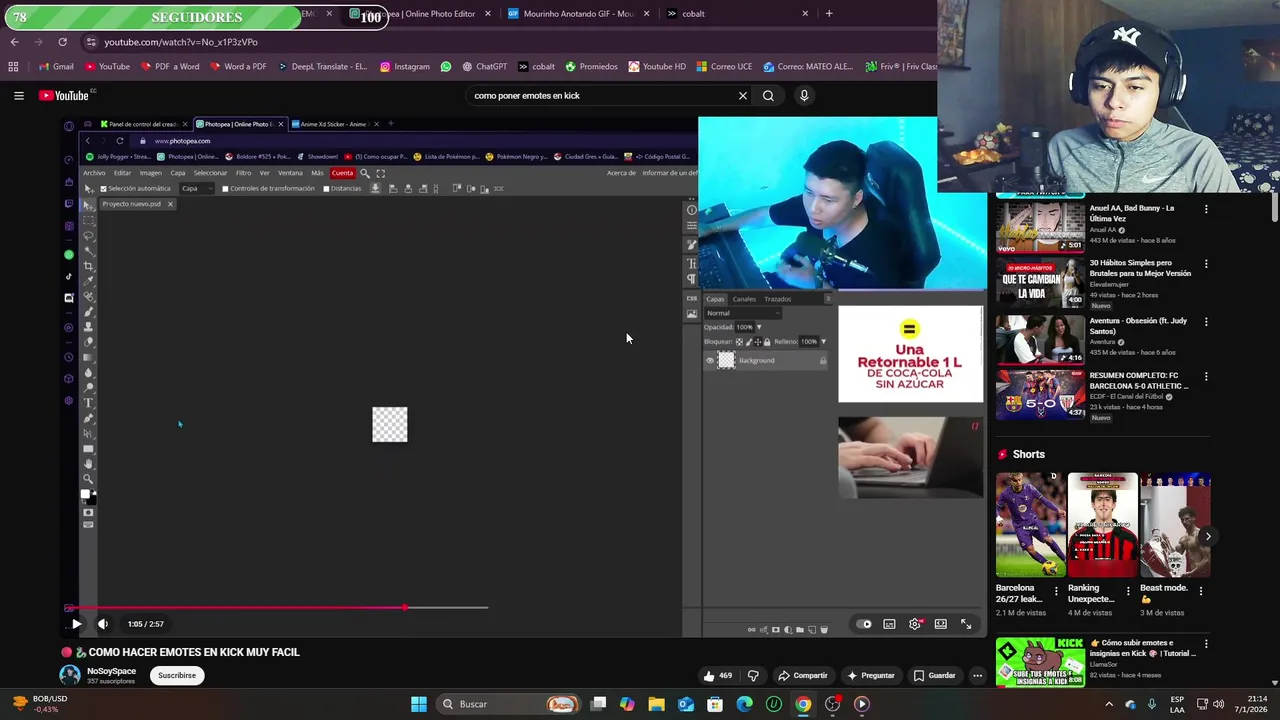Viewport: 1280px width, 720px height.
Task: Open the Normal blend mode dropdown
Action: coord(743,313)
